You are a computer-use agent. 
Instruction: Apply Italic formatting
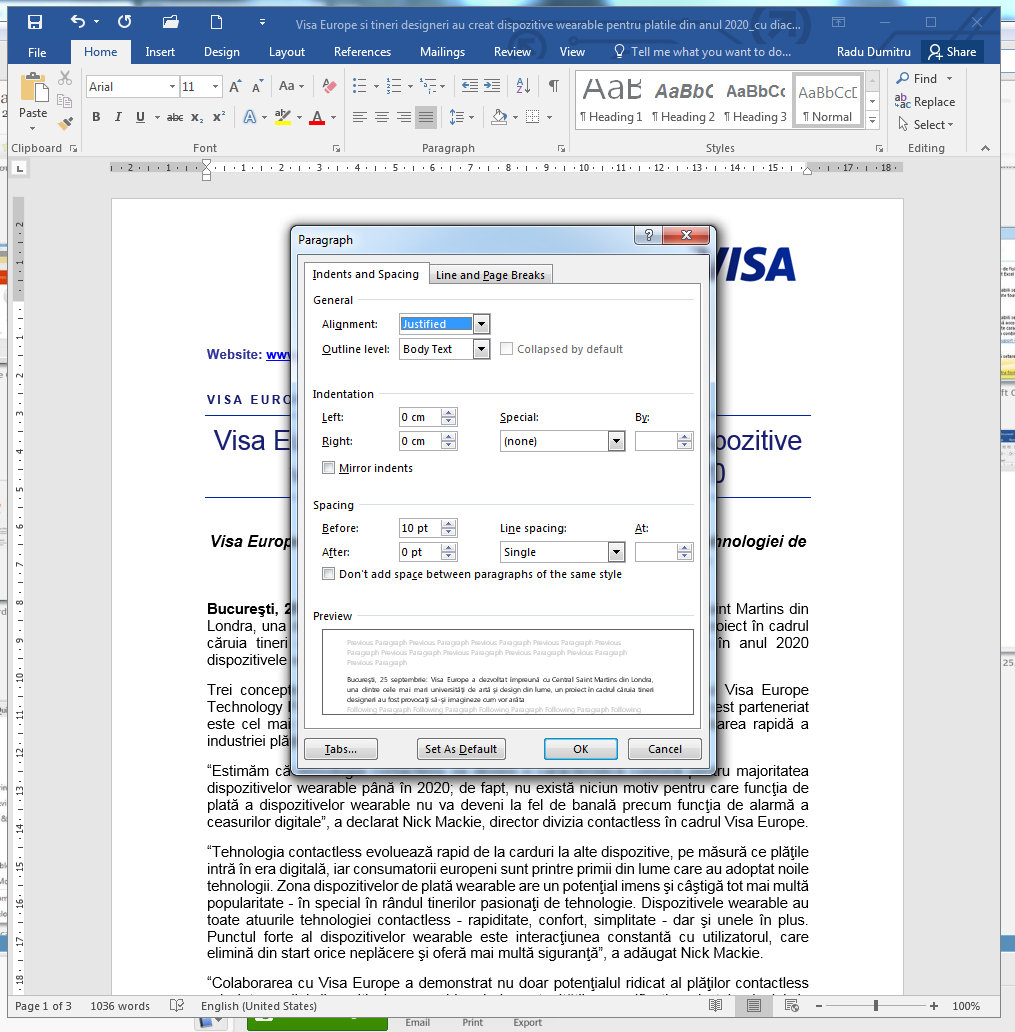[118, 117]
